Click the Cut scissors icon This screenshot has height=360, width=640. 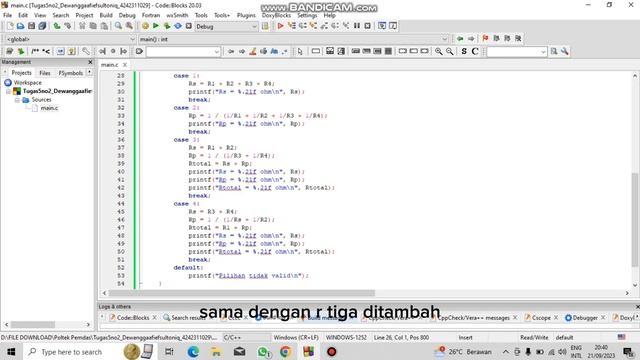click(x=82, y=26)
